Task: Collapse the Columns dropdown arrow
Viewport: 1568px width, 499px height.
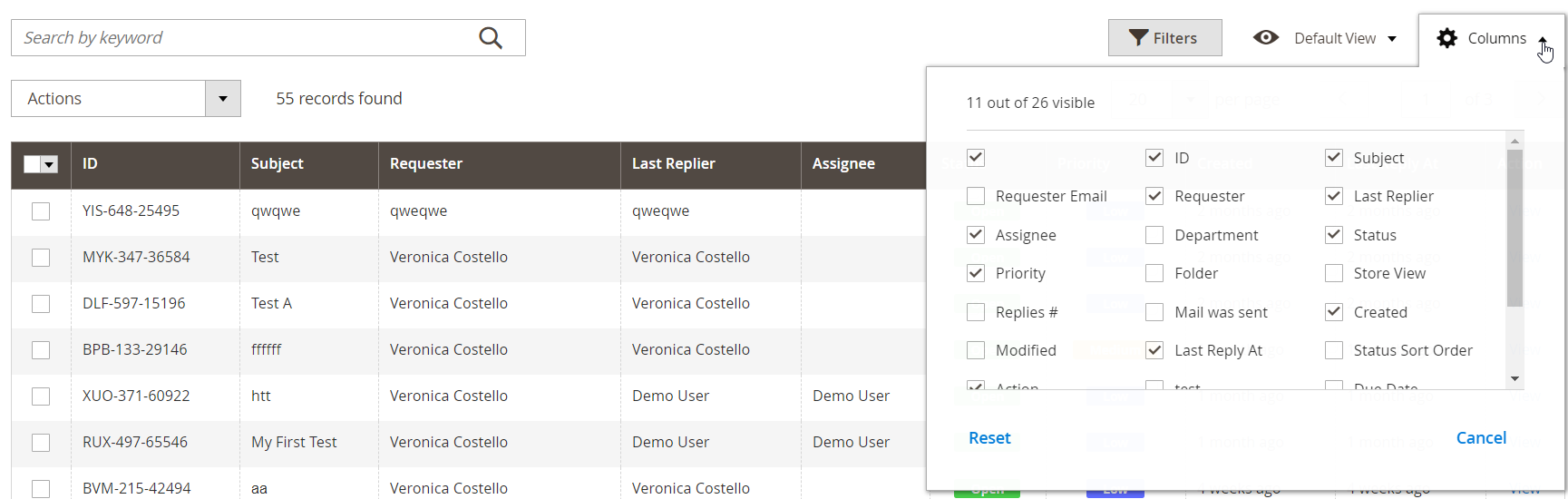Action: click(1543, 39)
